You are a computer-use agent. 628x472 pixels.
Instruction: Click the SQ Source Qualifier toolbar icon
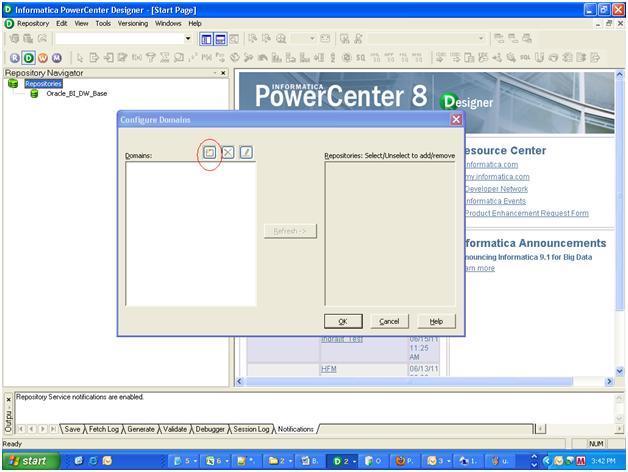[x=360, y=58]
